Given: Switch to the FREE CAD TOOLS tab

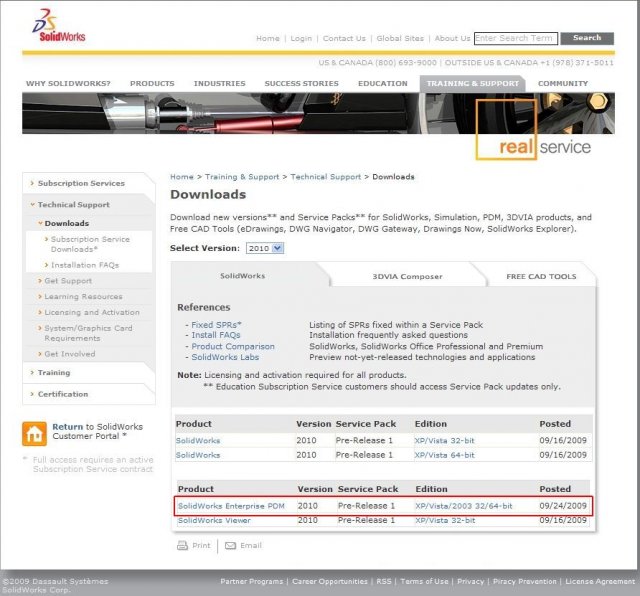Looking at the screenshot, I should coord(541,276).
